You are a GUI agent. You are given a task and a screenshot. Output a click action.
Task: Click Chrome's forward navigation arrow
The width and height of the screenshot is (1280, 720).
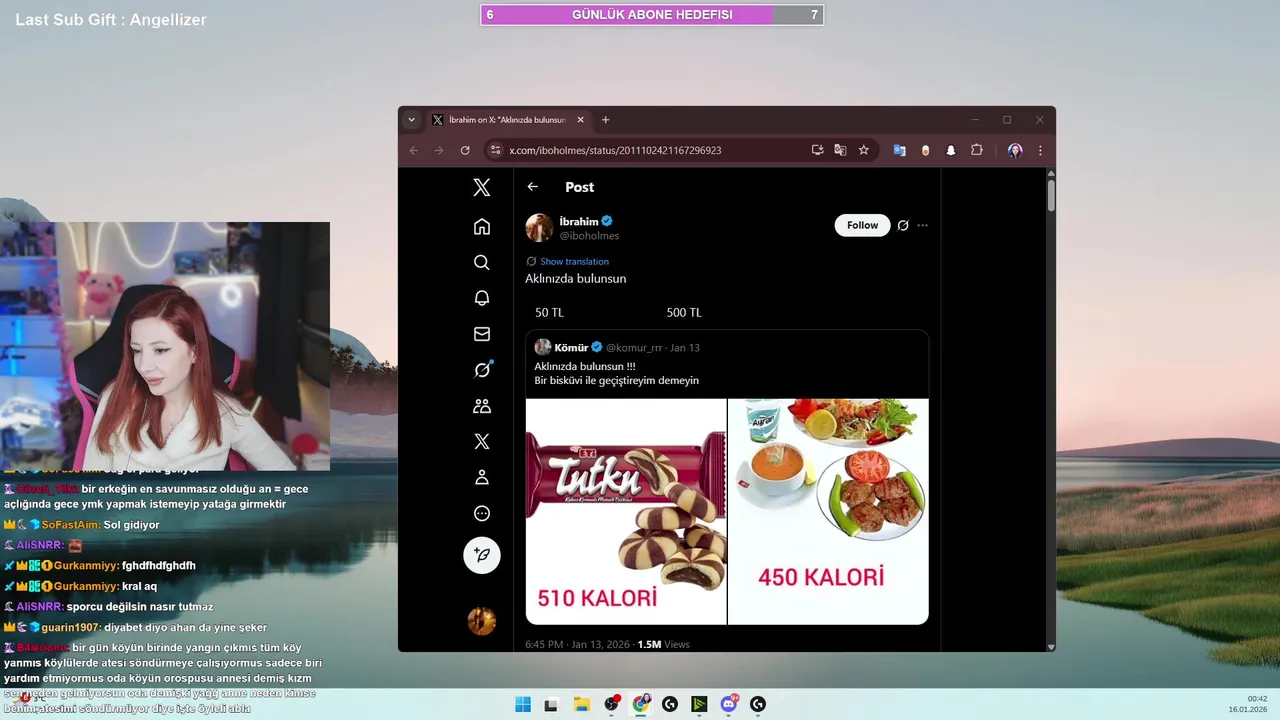439,150
